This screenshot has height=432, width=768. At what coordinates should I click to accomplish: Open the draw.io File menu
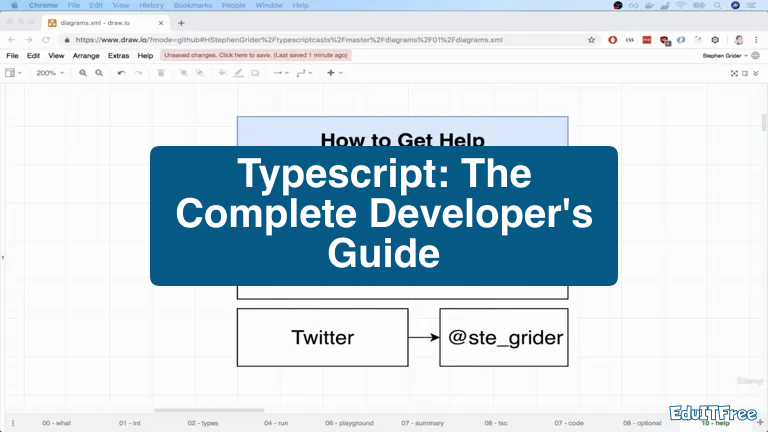click(x=12, y=56)
